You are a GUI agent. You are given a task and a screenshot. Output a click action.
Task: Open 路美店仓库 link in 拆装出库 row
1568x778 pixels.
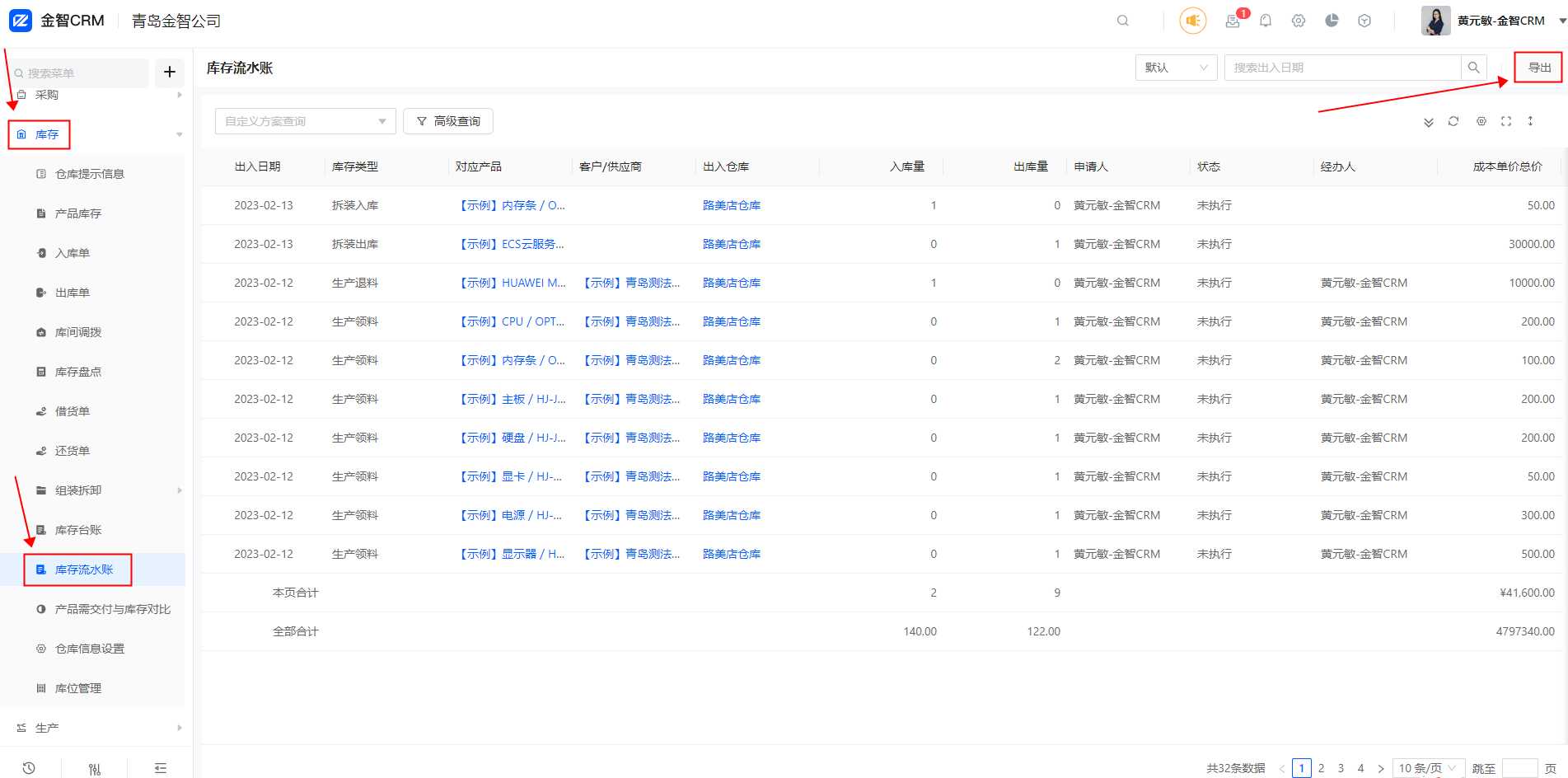pyautogui.click(x=732, y=244)
